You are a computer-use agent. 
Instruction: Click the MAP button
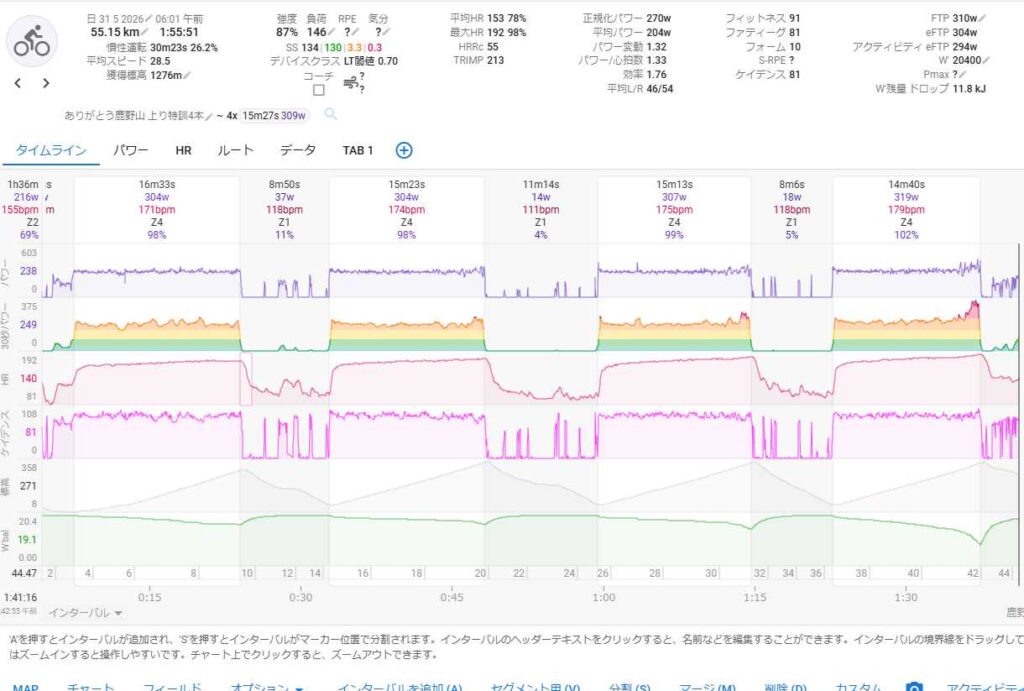click(25, 687)
